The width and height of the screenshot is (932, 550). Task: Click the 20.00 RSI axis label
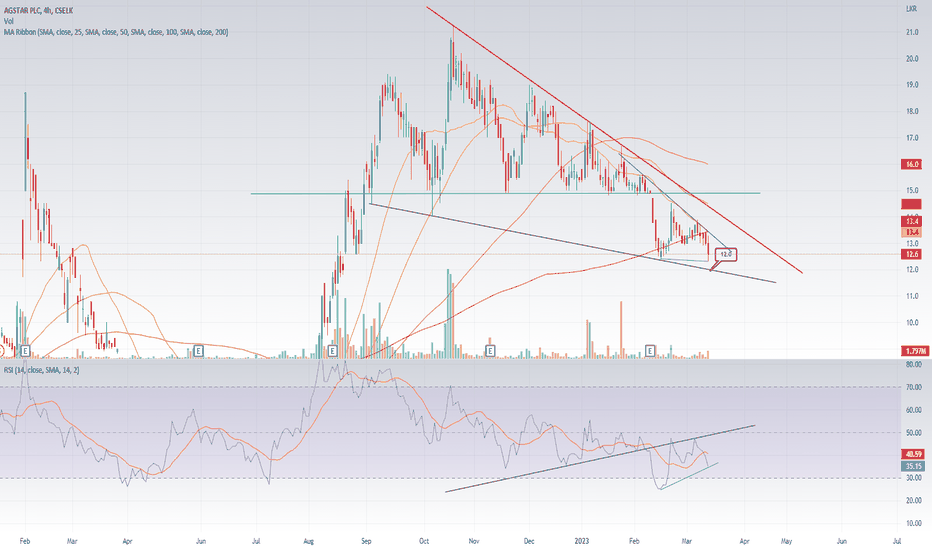(x=914, y=501)
